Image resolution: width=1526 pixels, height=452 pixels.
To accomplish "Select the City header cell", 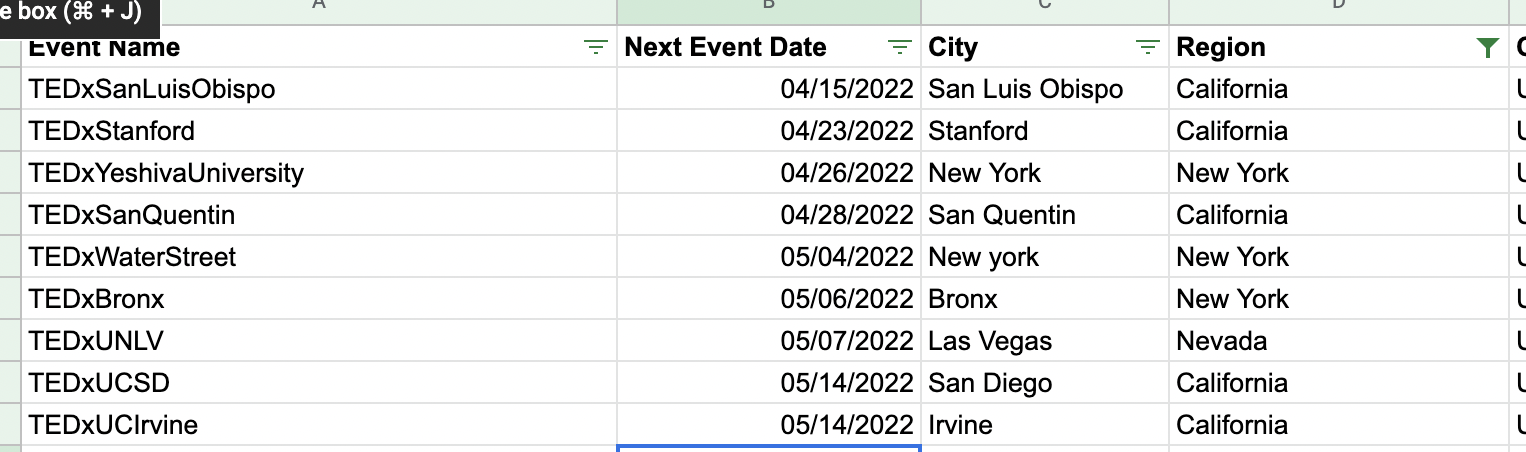I will (x=1045, y=47).
